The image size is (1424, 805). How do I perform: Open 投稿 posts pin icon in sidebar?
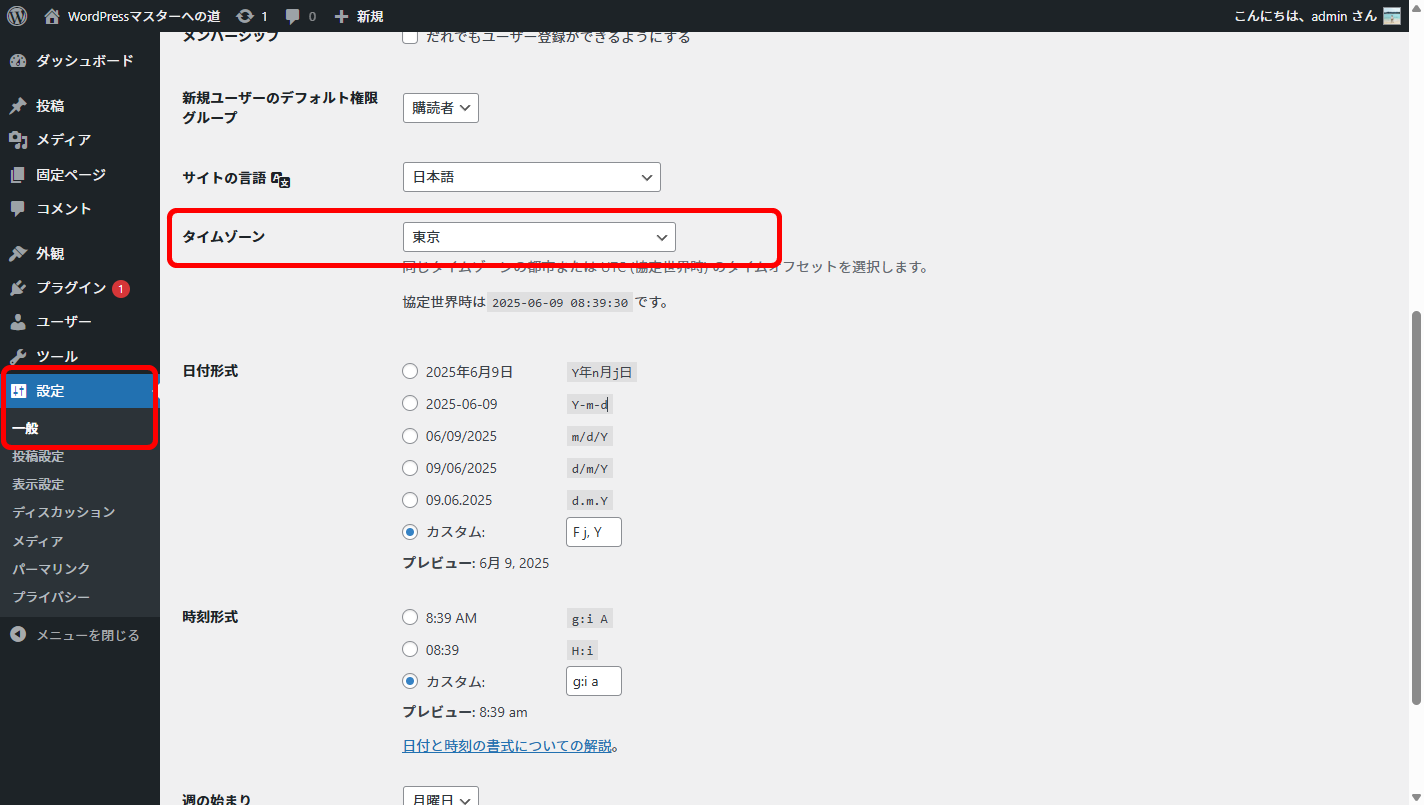[18, 106]
